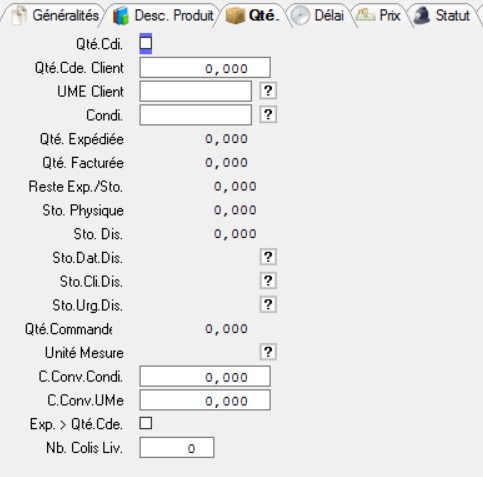This screenshot has height=477, width=483.
Task: Click the C.Conv.Condi. input field
Action: [x=205, y=376]
